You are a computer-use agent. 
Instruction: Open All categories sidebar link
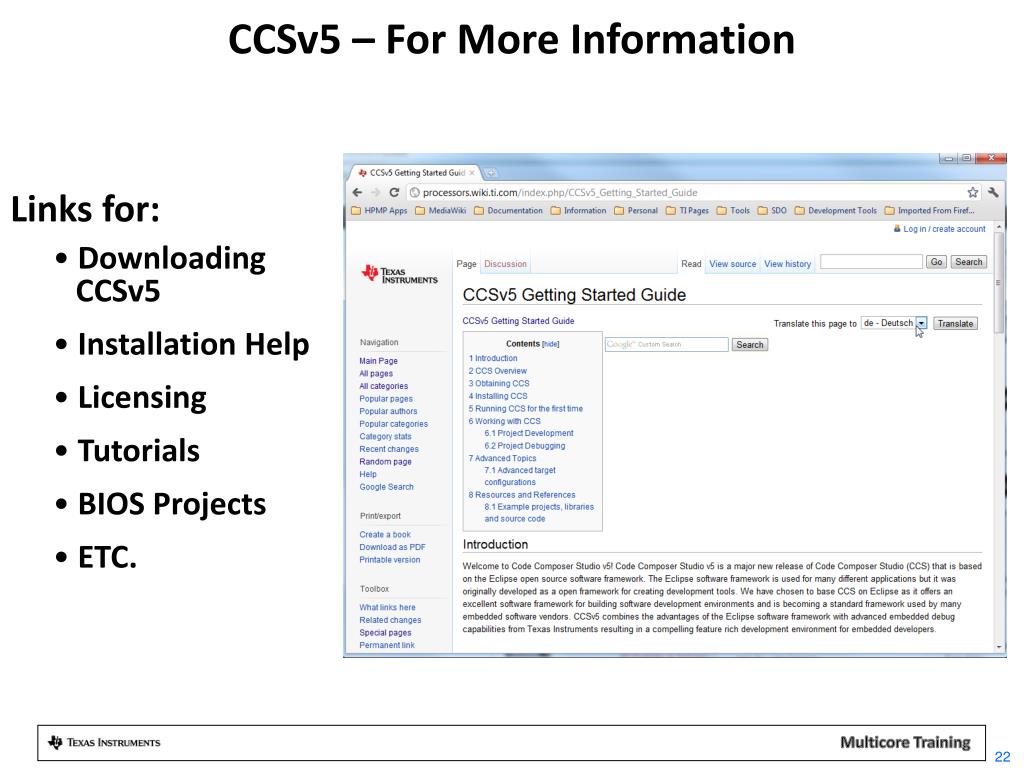(x=383, y=386)
